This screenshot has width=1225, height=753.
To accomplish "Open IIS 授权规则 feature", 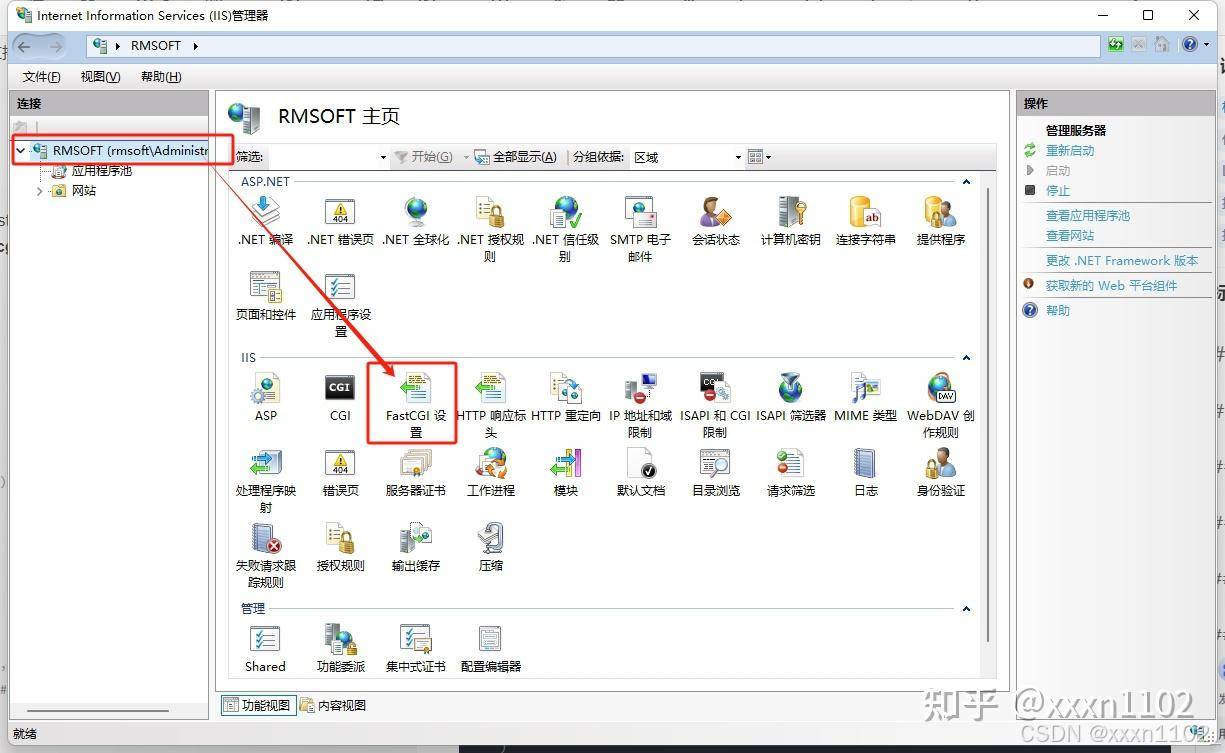I will [340, 548].
